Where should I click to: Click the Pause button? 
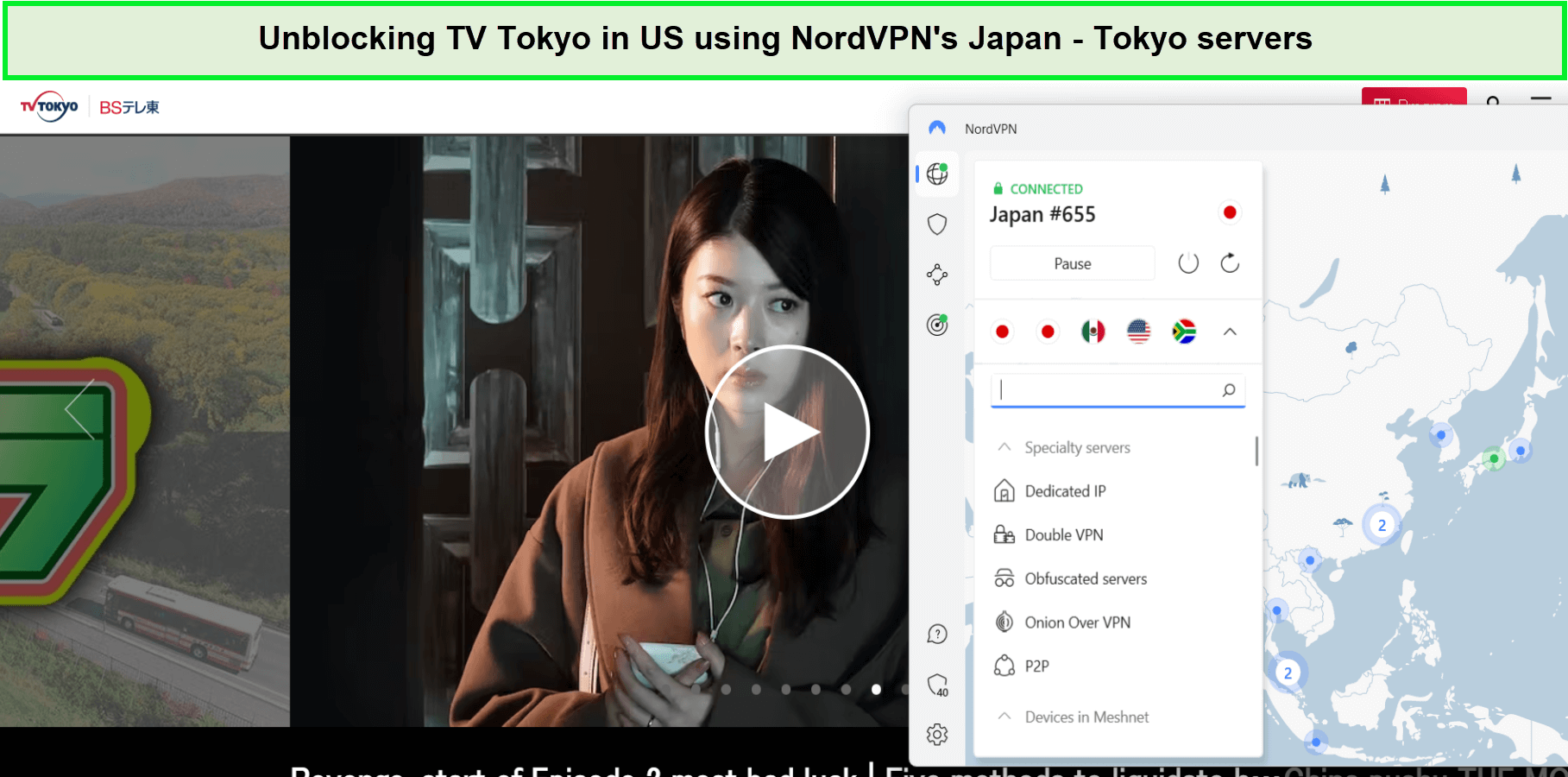[x=1073, y=263]
